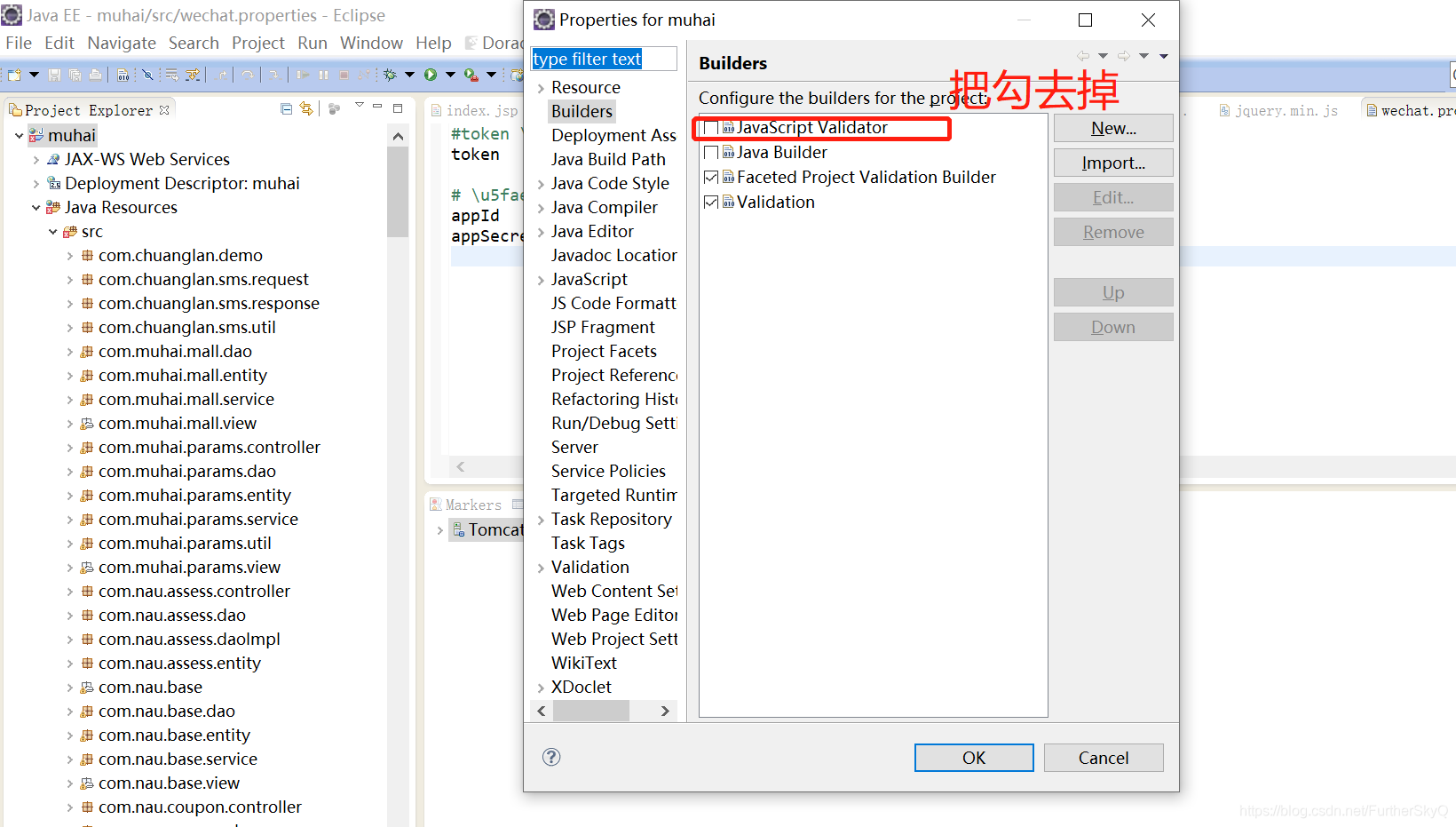Click the Skip All Breakpoints toolbar icon
The height and width of the screenshot is (827, 1456).
point(147,75)
